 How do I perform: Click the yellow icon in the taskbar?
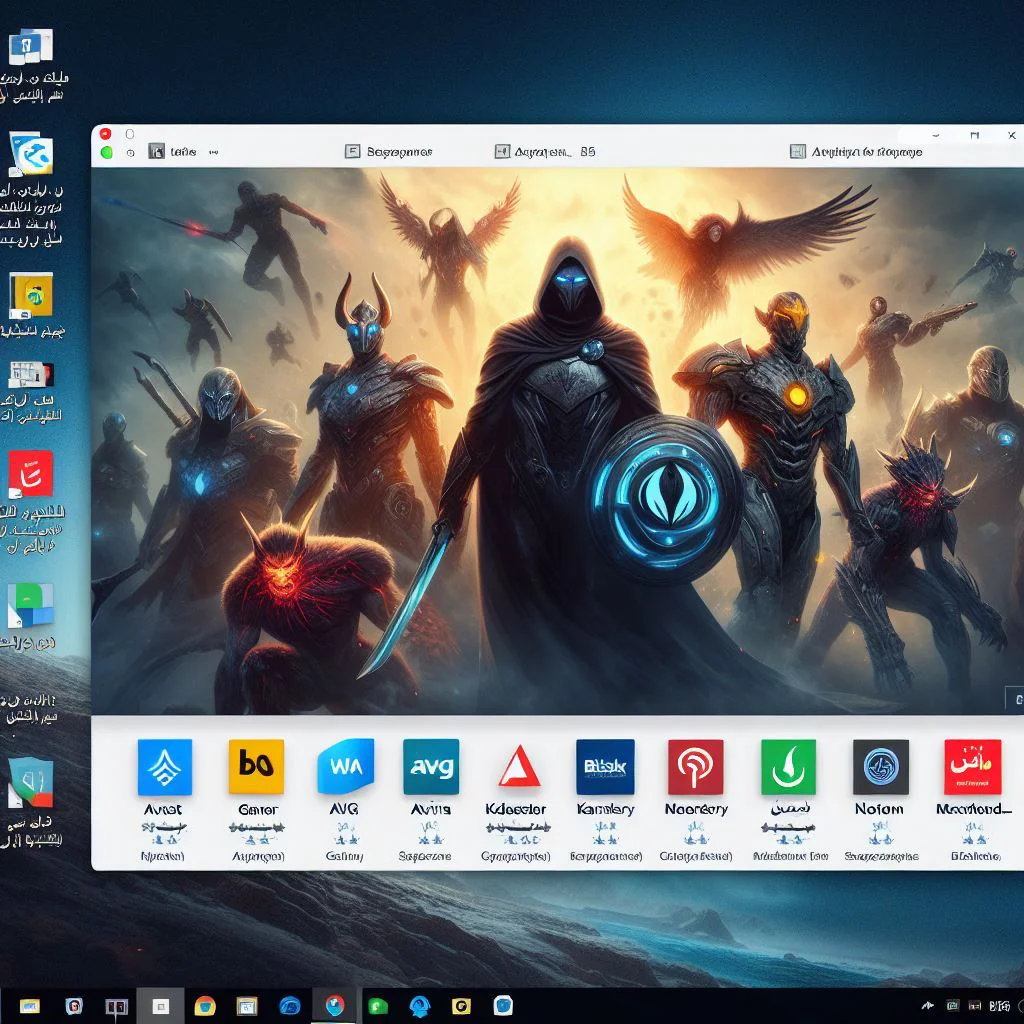(461, 1006)
